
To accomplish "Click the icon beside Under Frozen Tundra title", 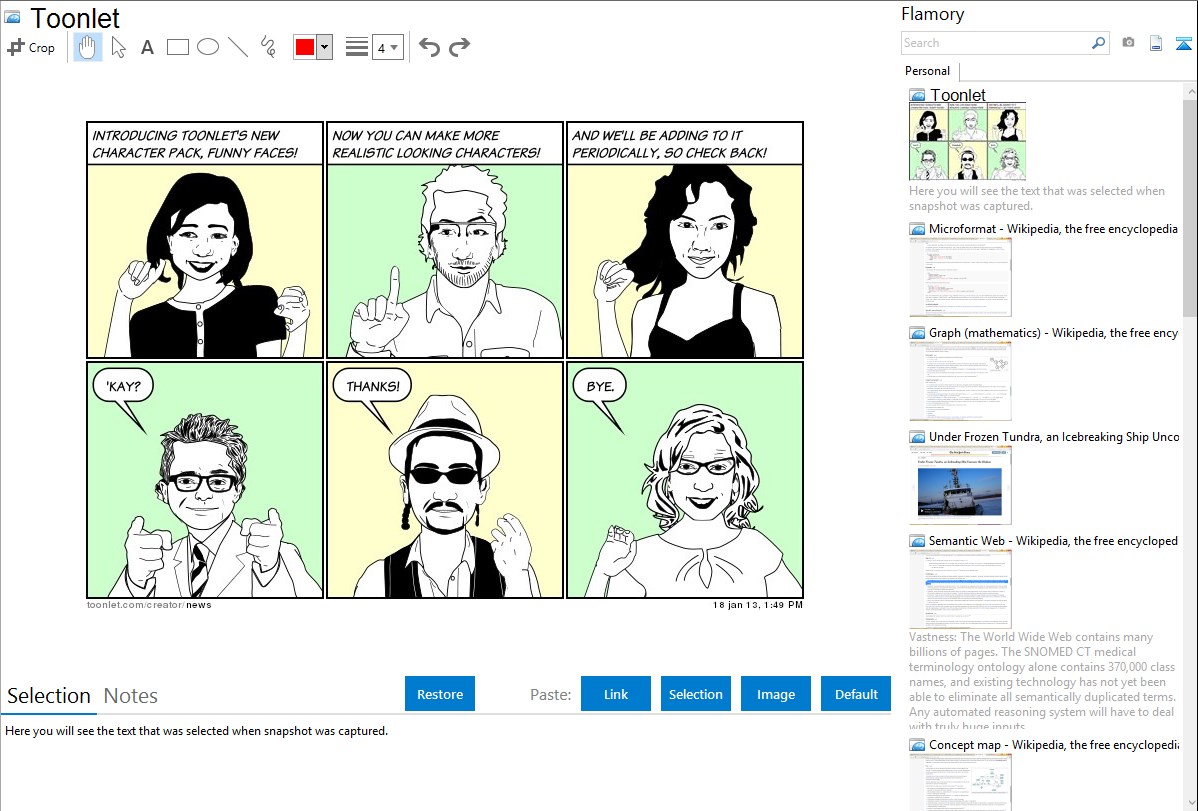I will pyautogui.click(x=917, y=437).
